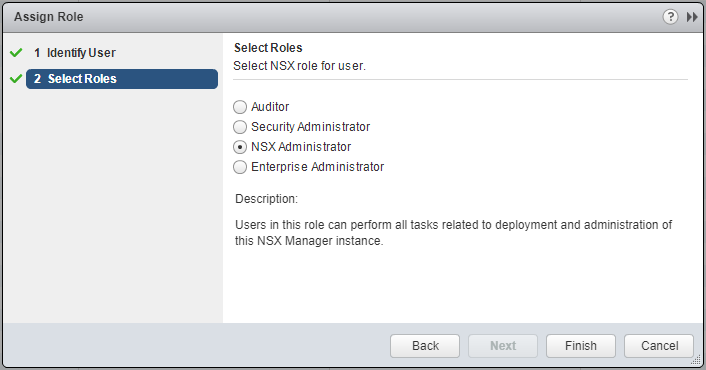Click the Back button
Image resolution: width=706 pixels, height=370 pixels.
(x=425, y=346)
